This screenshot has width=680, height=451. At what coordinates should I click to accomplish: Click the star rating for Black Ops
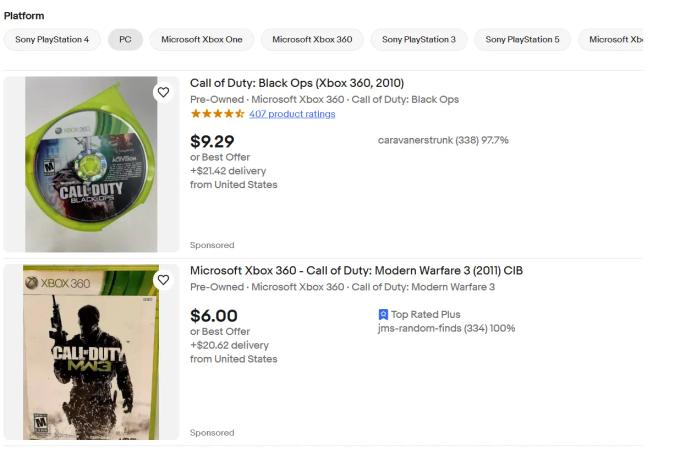tap(217, 114)
